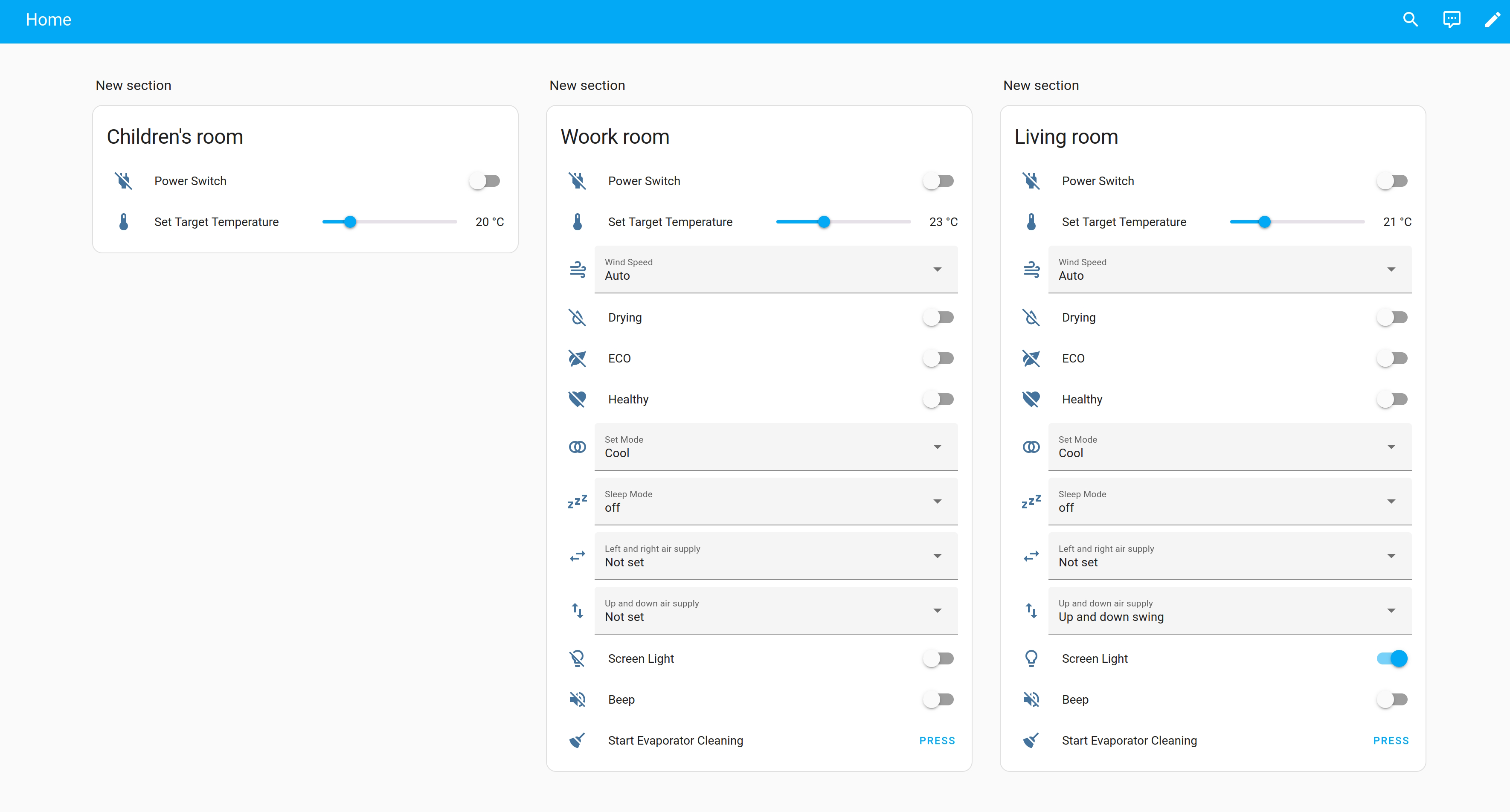
Task: Click the Living room card title
Action: [x=1066, y=136]
